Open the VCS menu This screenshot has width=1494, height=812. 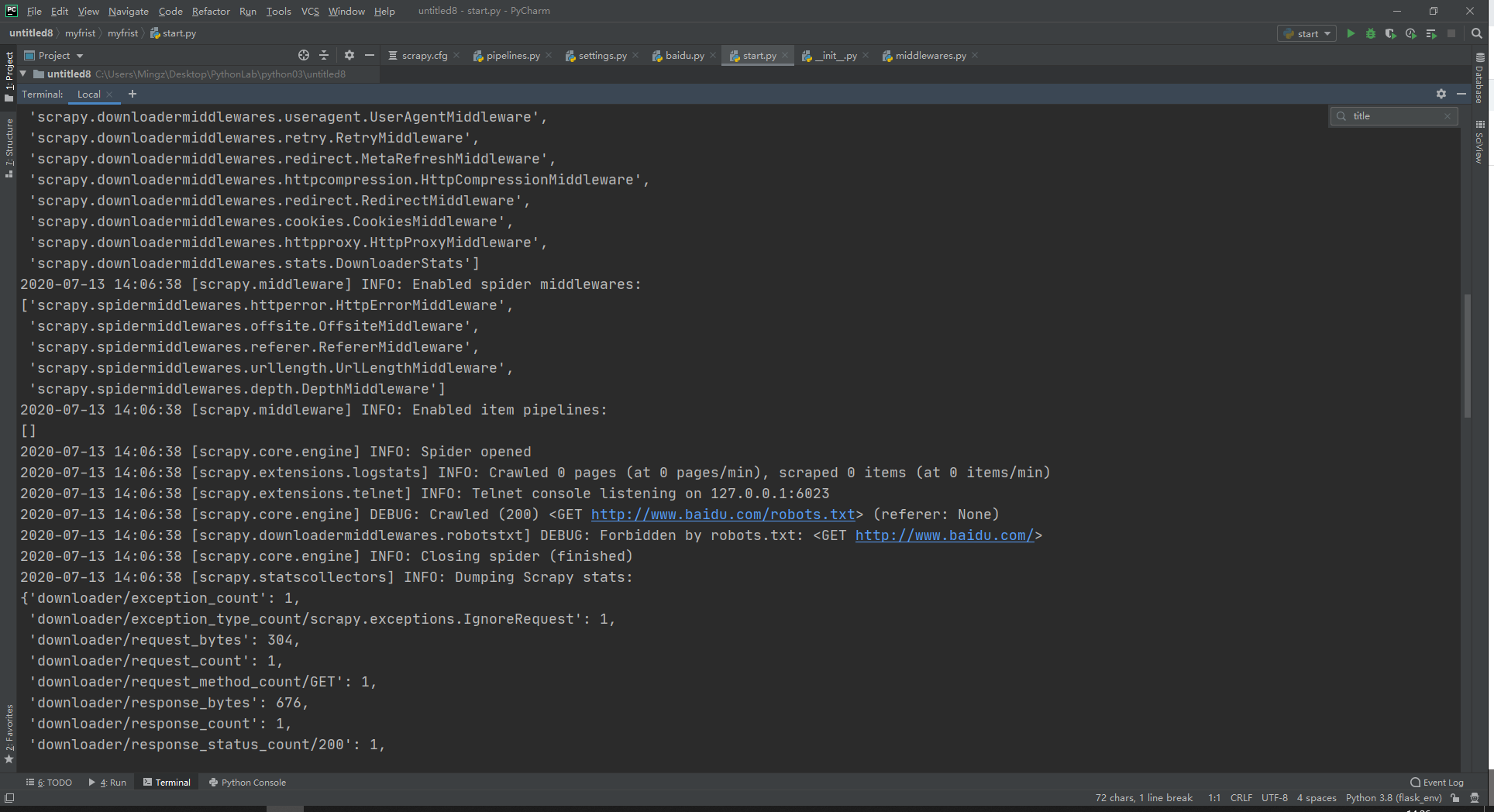pos(310,11)
